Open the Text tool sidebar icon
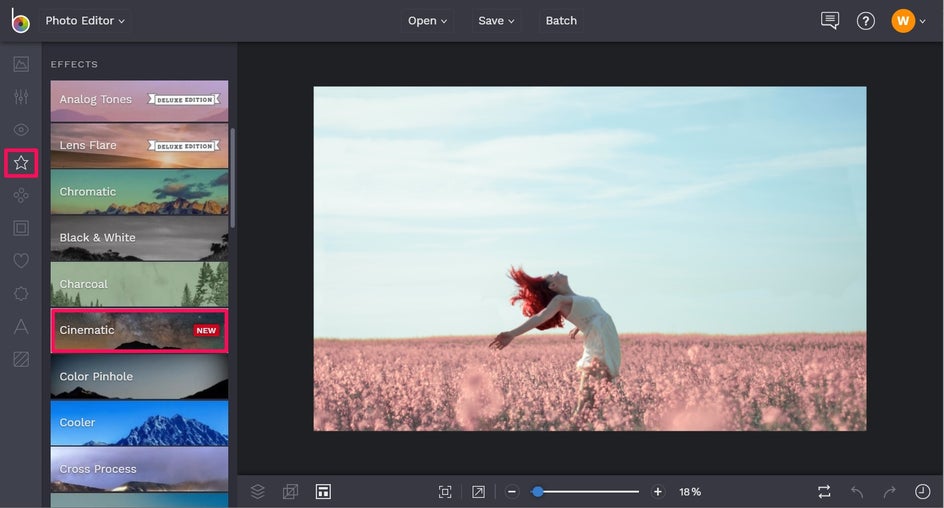 21,326
